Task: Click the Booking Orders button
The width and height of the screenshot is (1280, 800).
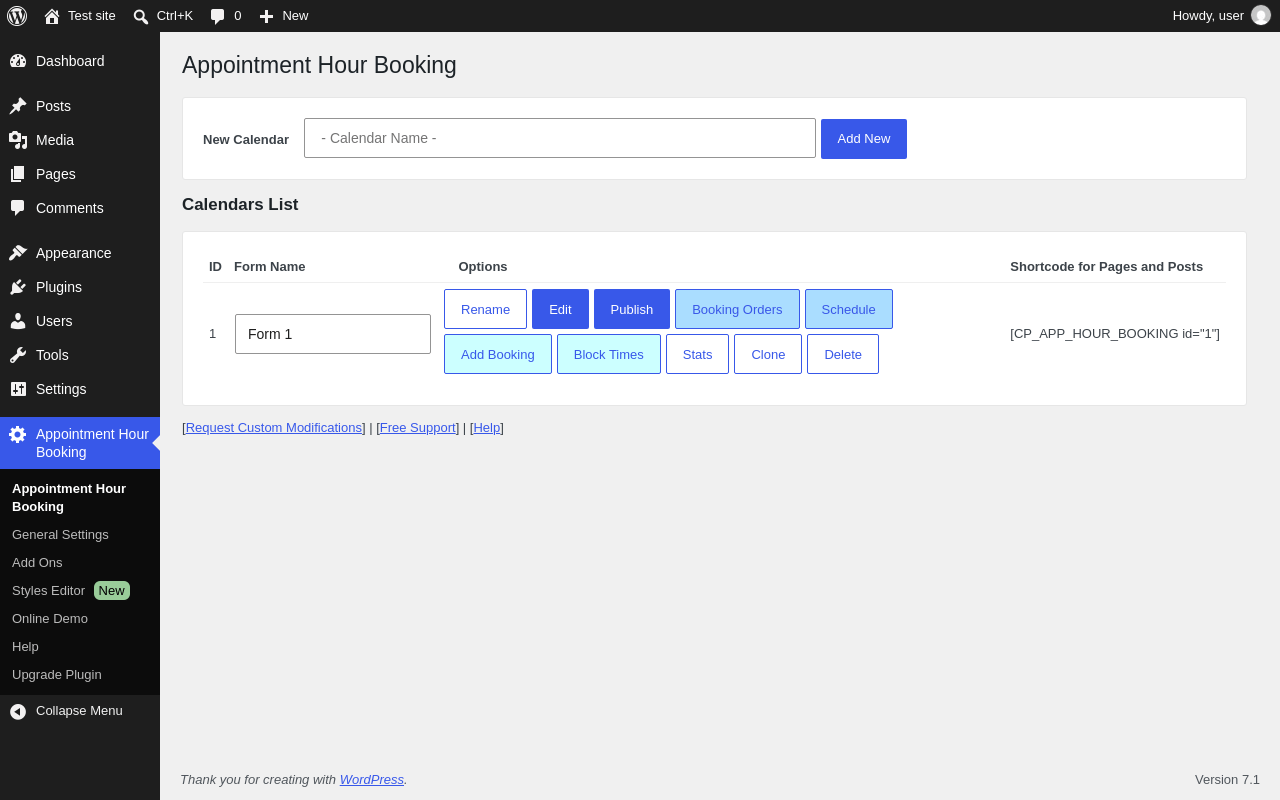Action: point(737,309)
